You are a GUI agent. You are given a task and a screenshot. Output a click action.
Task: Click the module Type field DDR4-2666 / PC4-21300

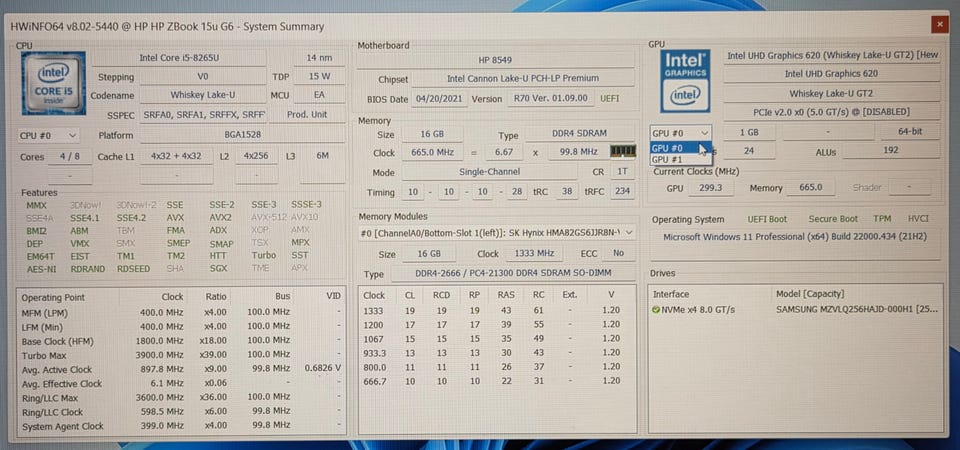(513, 274)
